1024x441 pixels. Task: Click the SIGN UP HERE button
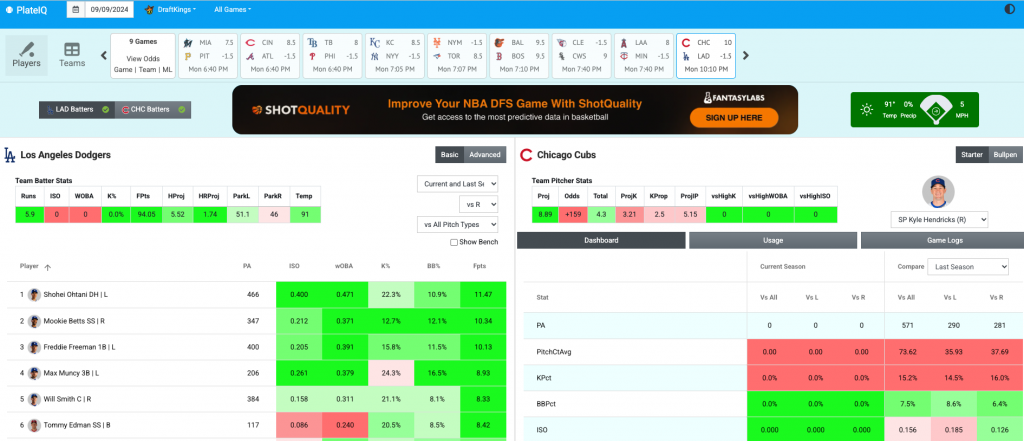coord(734,118)
